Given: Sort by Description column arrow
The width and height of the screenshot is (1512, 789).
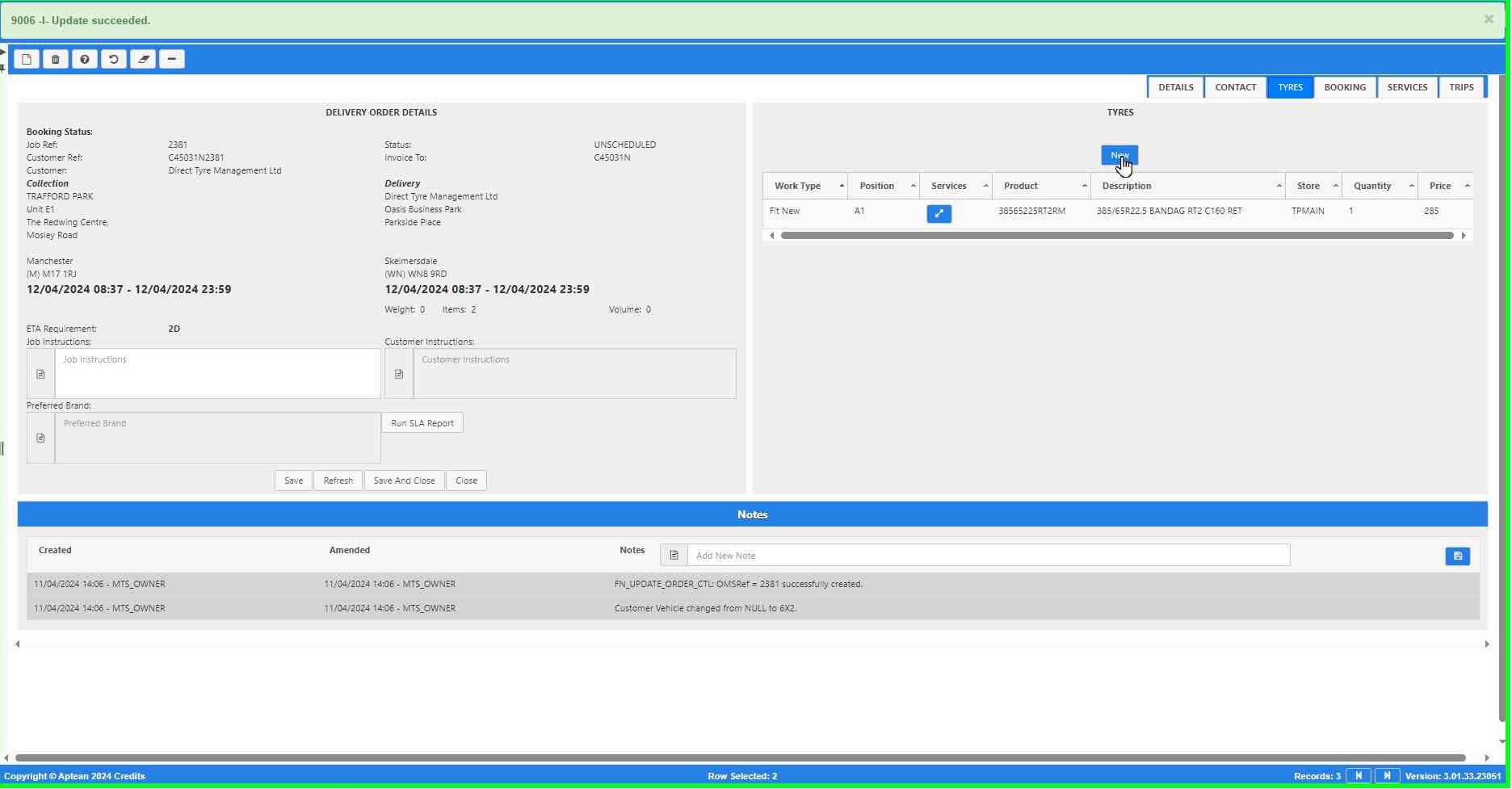Looking at the screenshot, I should click(1279, 186).
